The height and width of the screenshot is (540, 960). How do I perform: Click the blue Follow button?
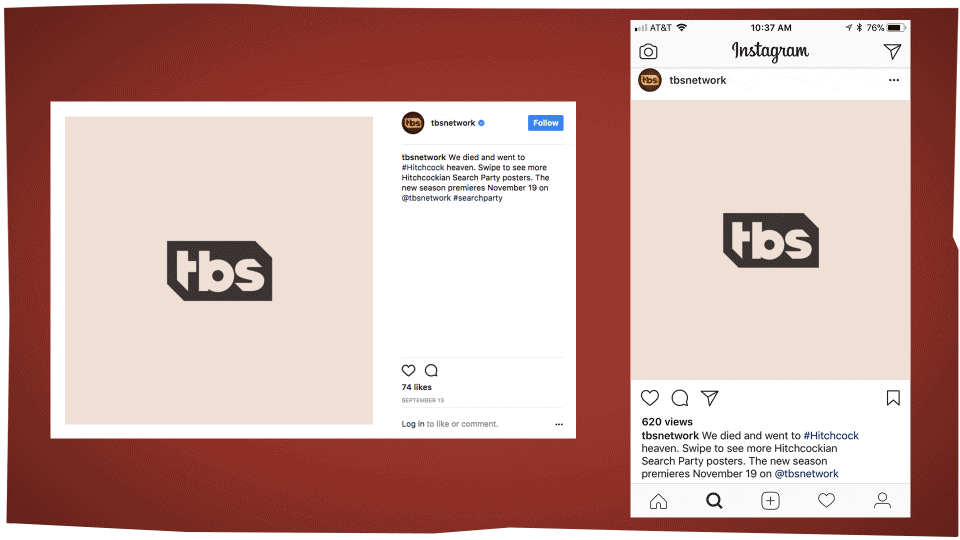(x=546, y=123)
